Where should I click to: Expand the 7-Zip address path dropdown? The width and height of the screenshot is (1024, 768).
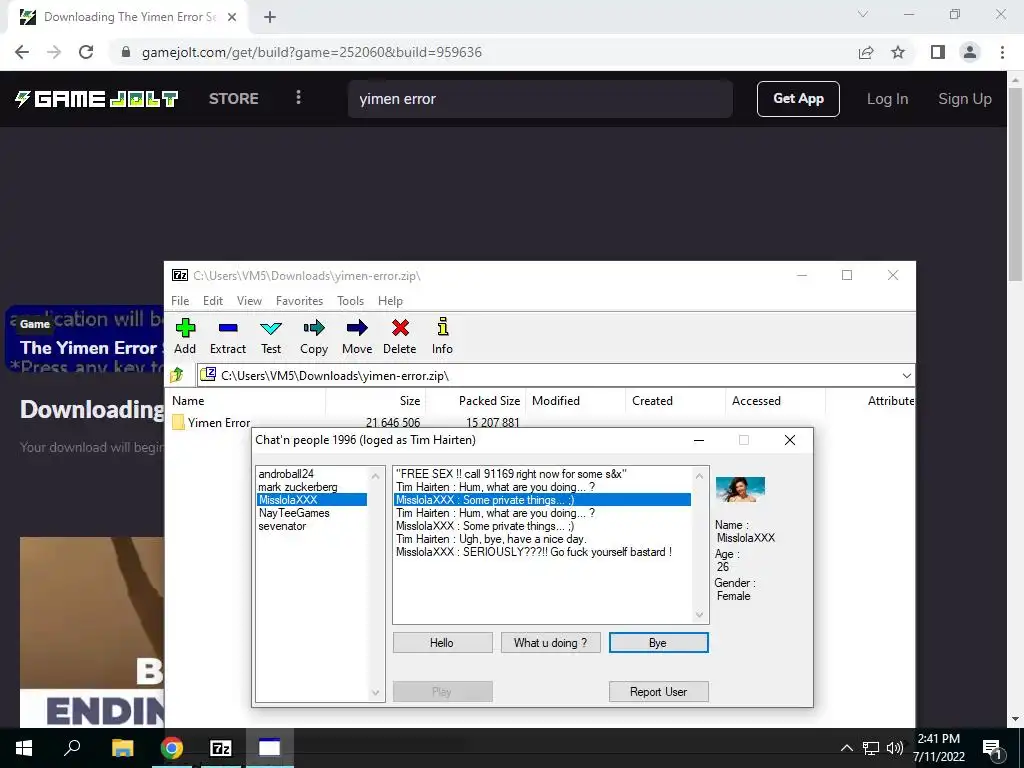pyautogui.click(x=906, y=376)
